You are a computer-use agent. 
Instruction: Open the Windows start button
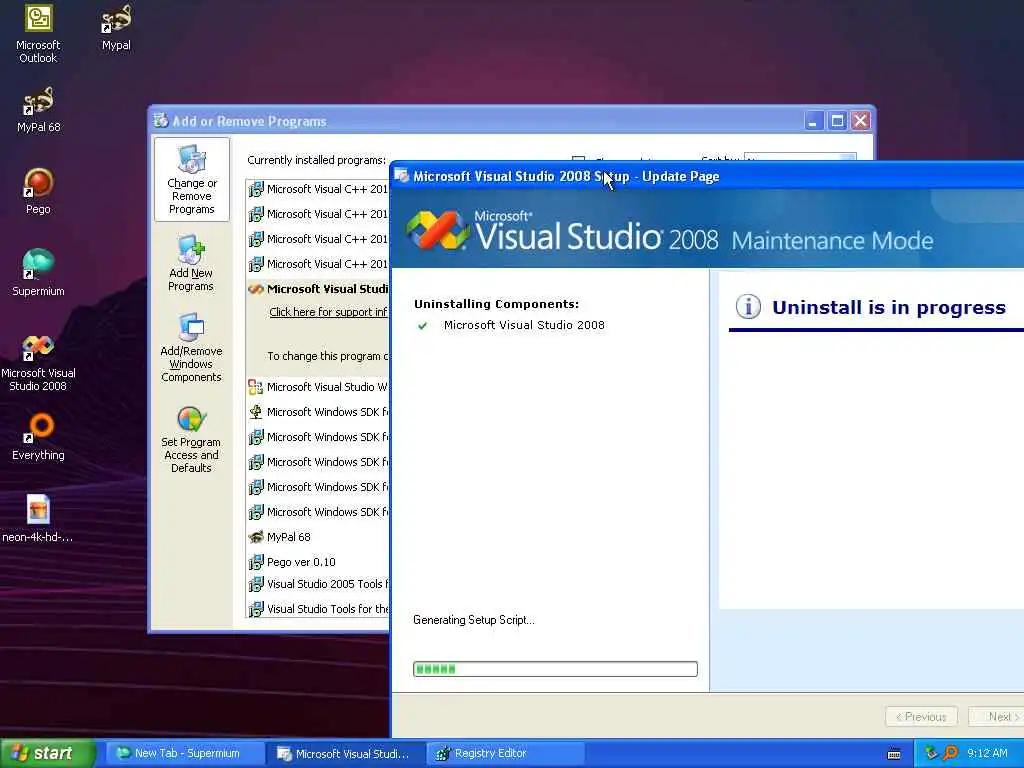[47, 754]
